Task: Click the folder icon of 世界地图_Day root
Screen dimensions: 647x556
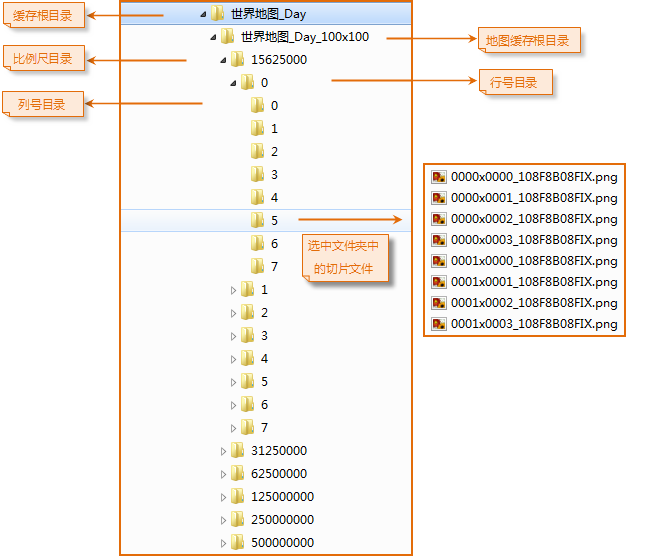Action: pos(217,14)
